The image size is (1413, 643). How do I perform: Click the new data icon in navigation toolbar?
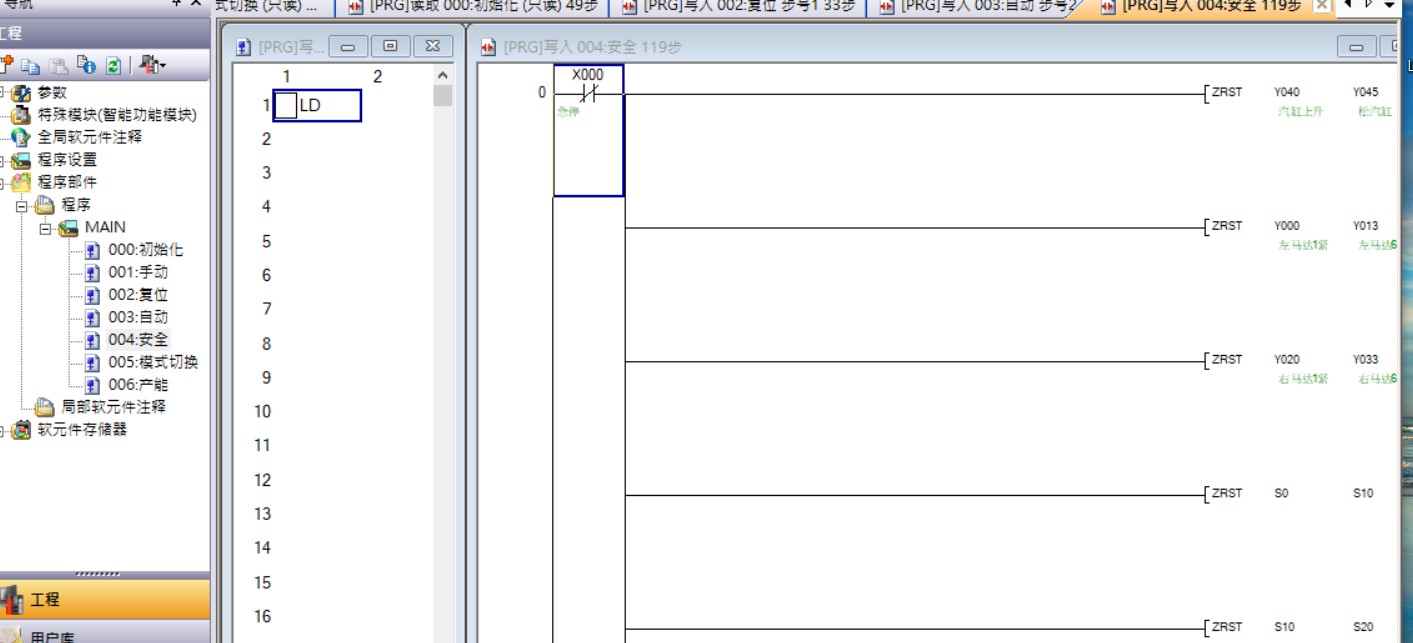(7, 65)
